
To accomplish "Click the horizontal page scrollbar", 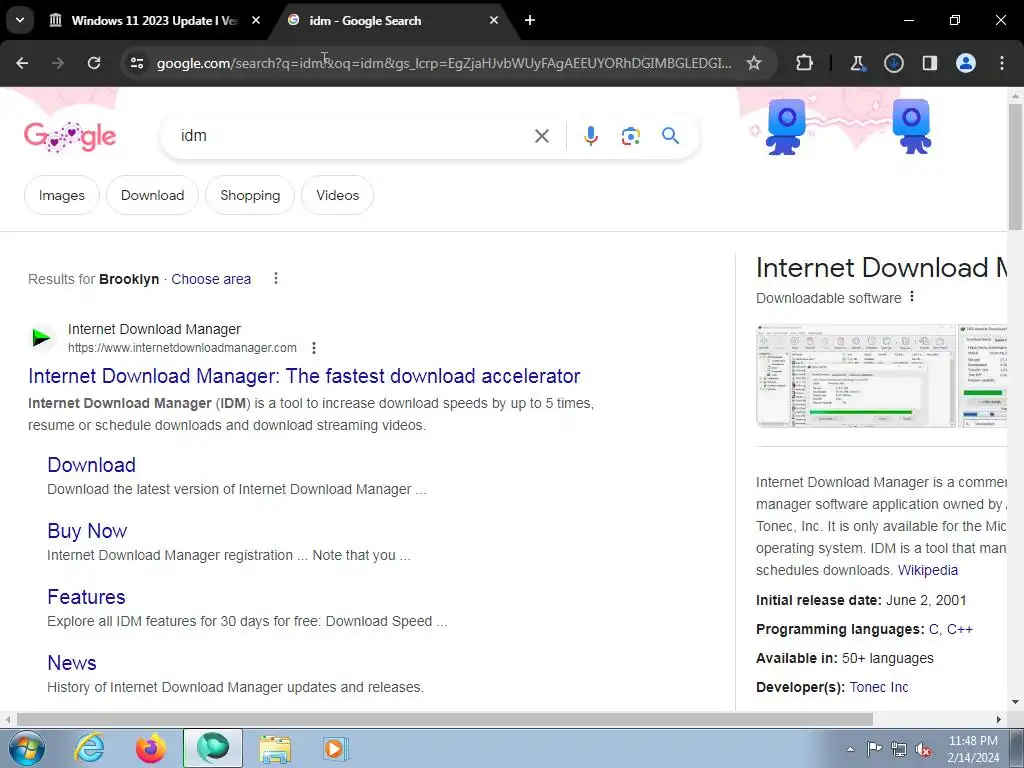I will click(x=444, y=719).
